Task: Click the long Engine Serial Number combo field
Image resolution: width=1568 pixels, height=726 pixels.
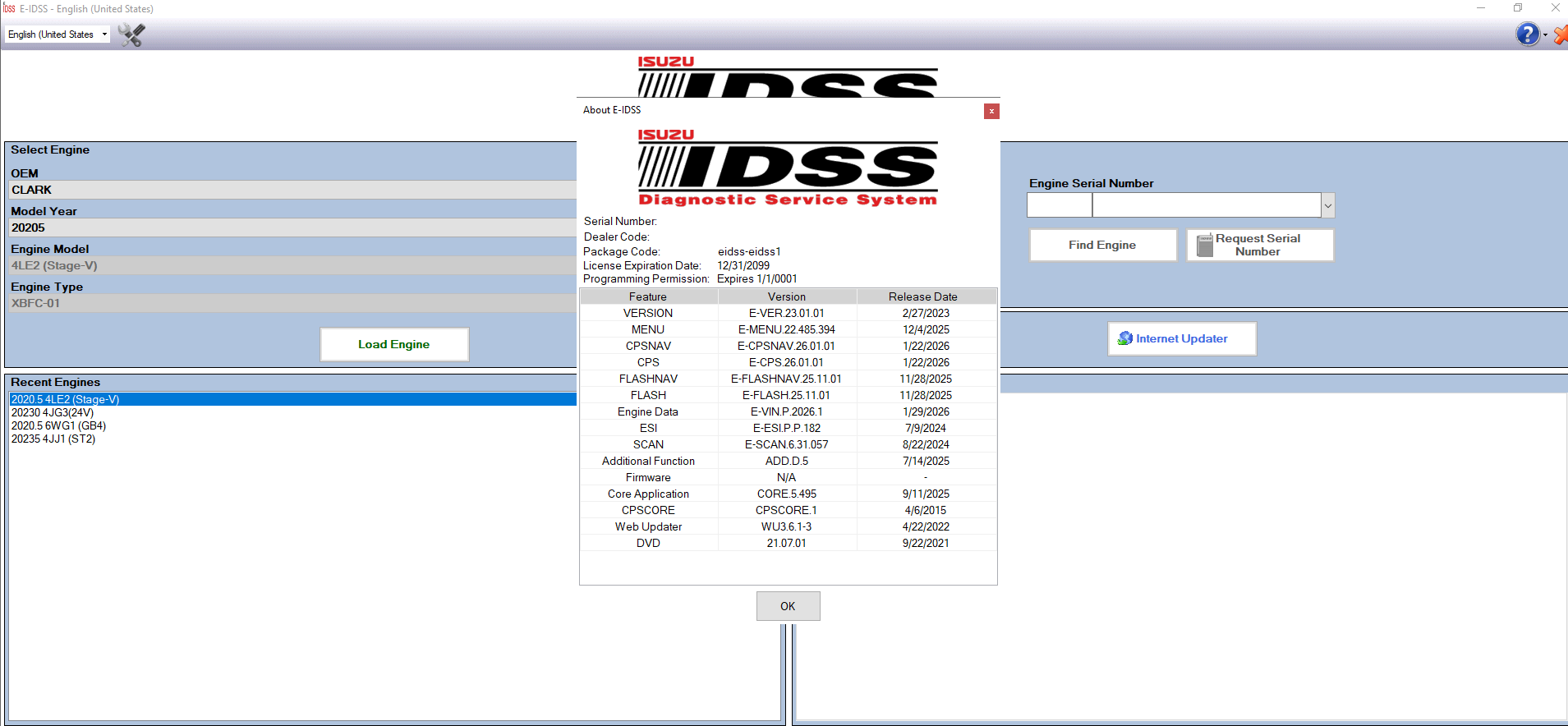Action: click(x=1207, y=205)
